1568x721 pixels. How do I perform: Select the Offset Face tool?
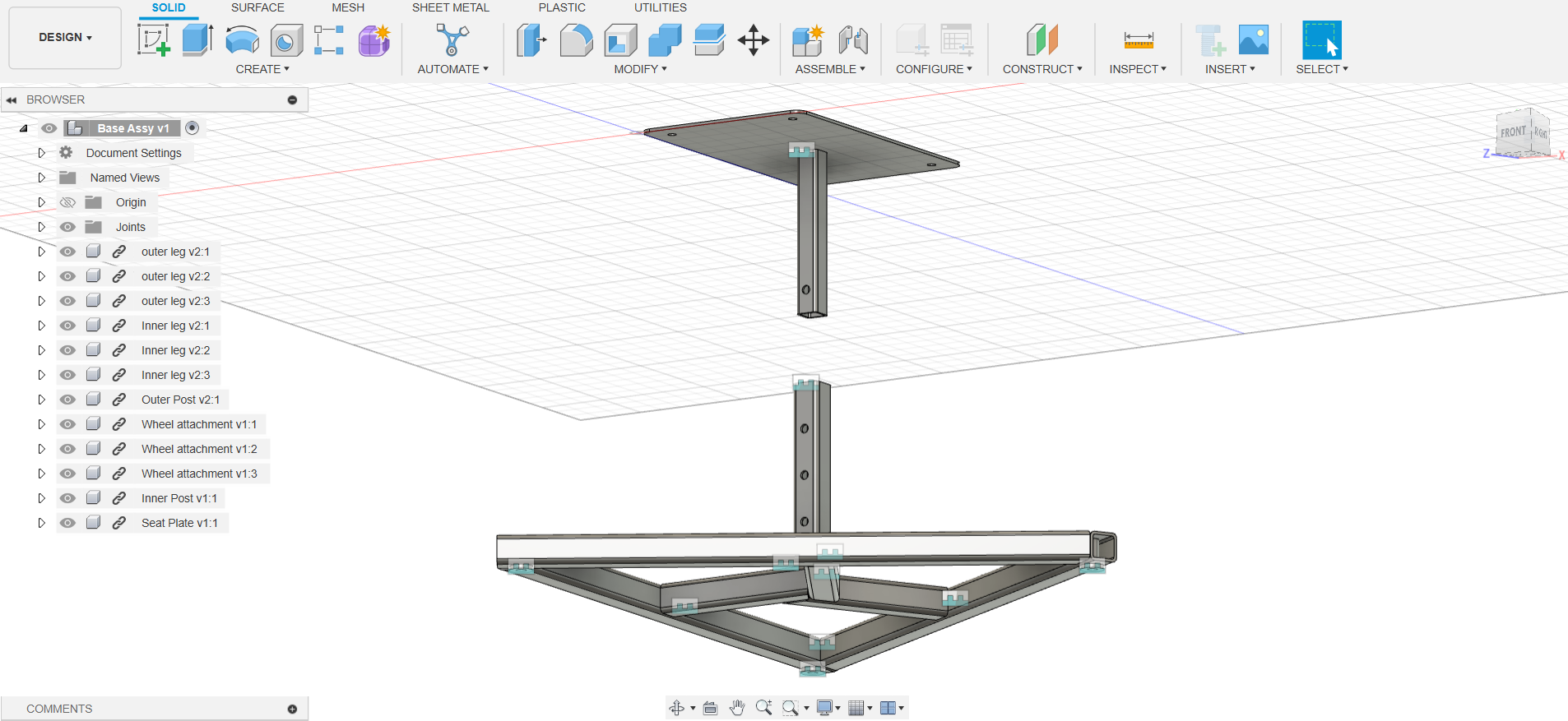click(x=709, y=39)
